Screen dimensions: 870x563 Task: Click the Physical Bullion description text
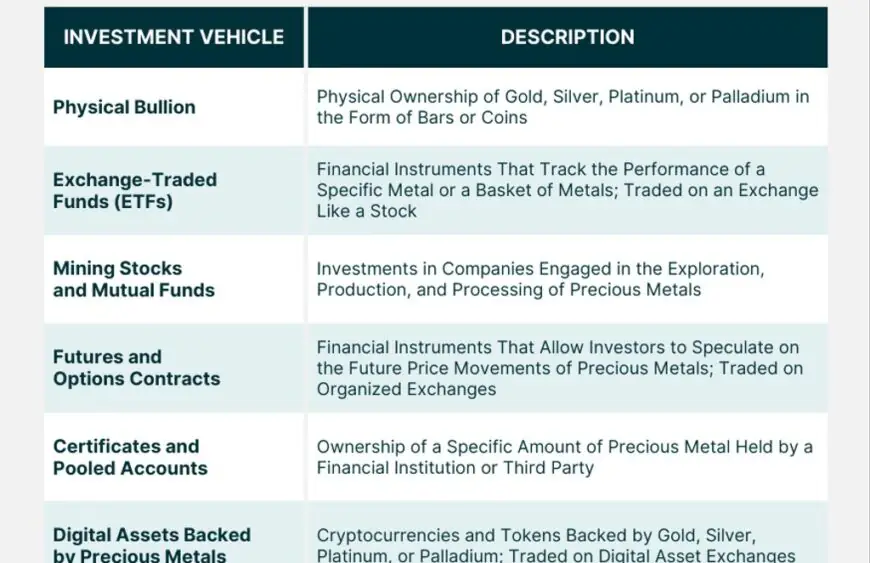(x=563, y=107)
